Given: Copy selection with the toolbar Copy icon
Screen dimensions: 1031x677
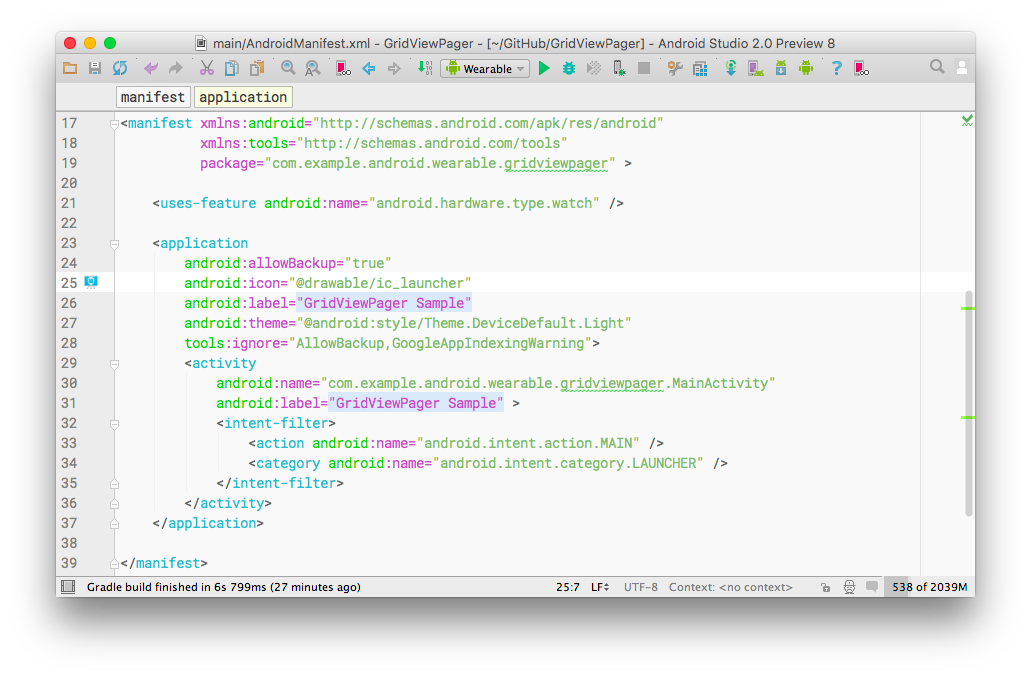Looking at the screenshot, I should coord(231,68).
